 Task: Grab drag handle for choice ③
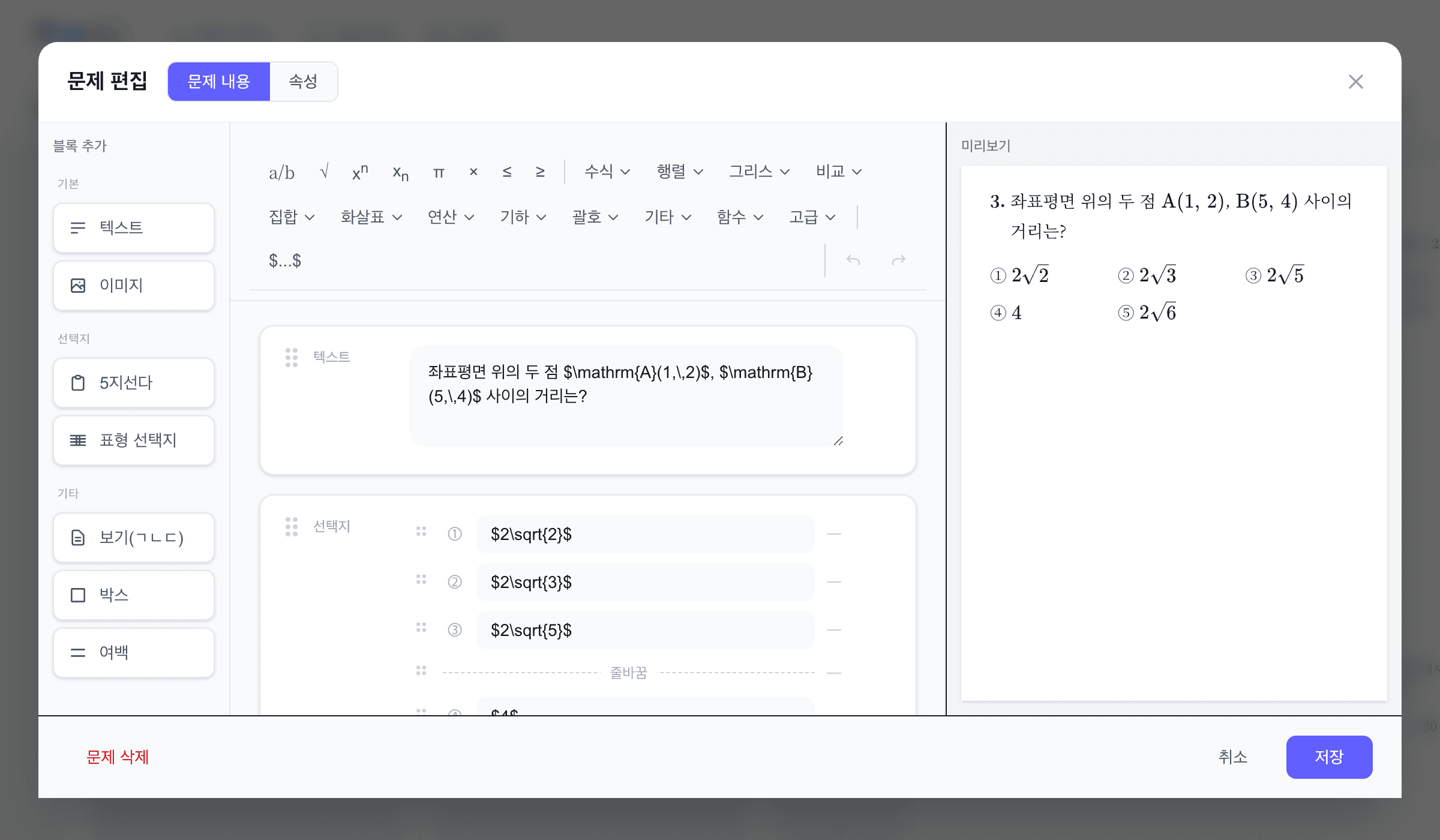(421, 628)
